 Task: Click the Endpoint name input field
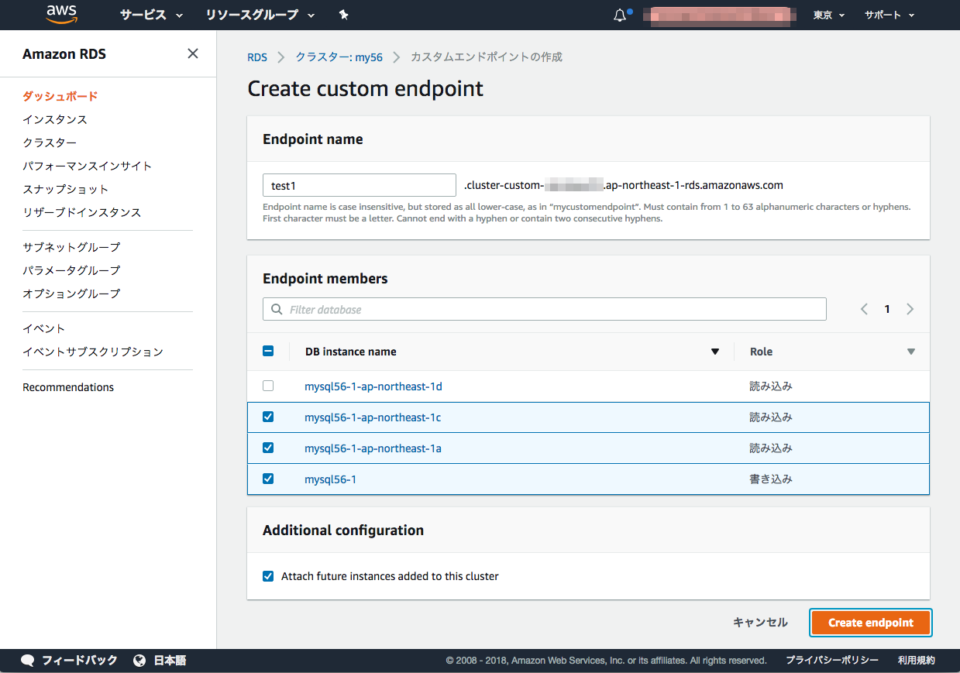[359, 186]
